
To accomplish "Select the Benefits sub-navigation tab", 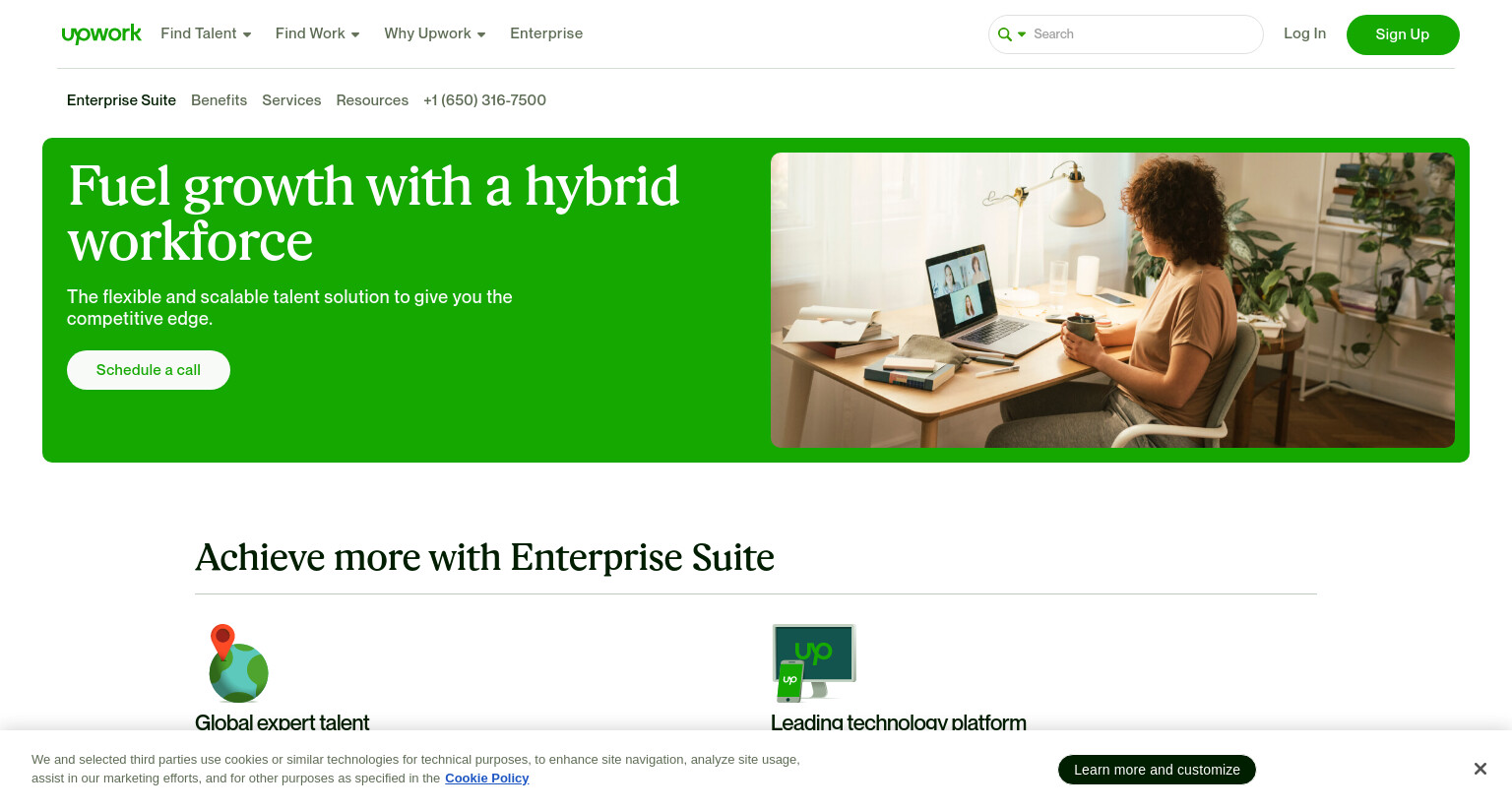I will (219, 100).
